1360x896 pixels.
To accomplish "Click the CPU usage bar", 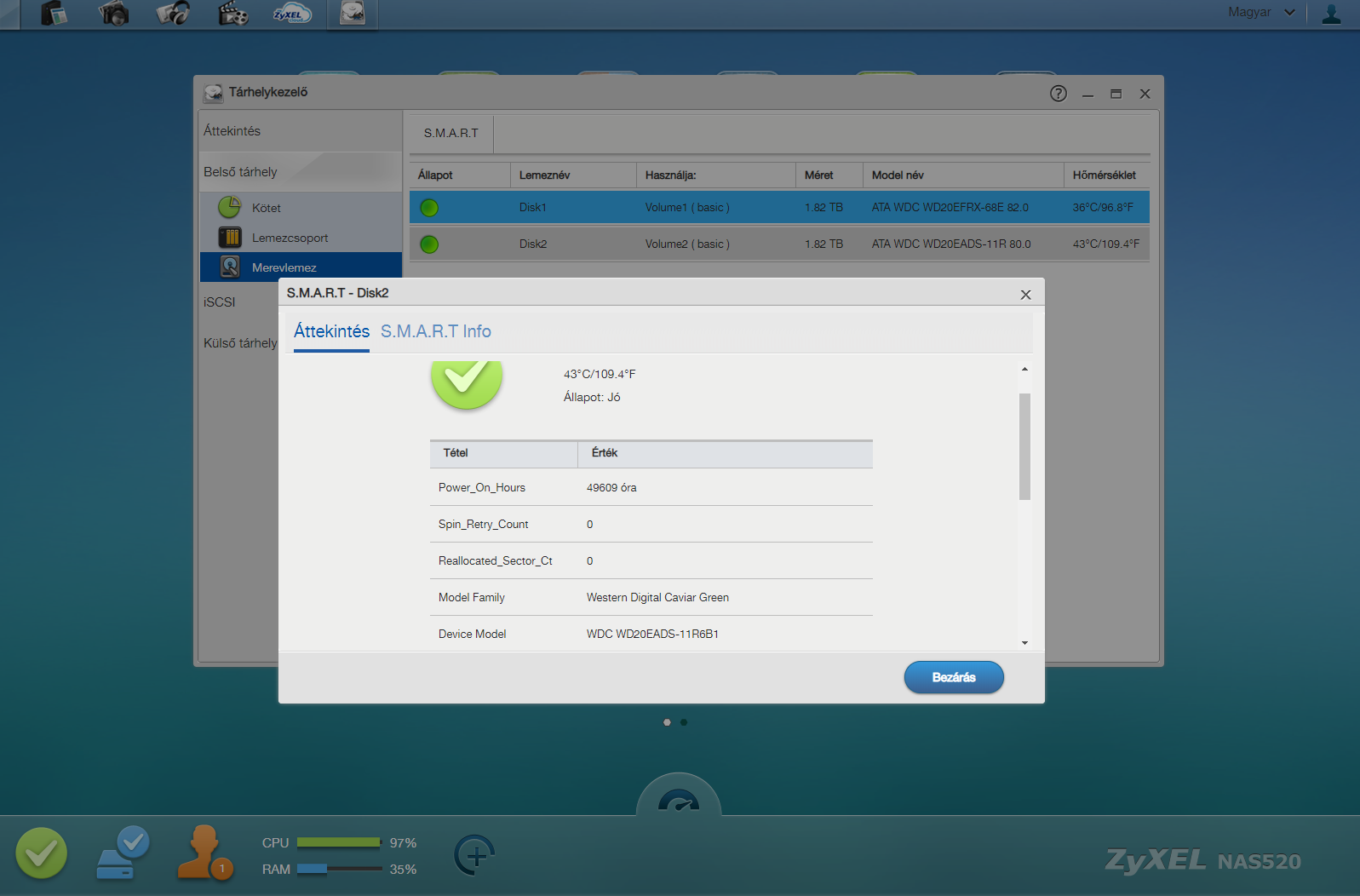I will pos(339,842).
